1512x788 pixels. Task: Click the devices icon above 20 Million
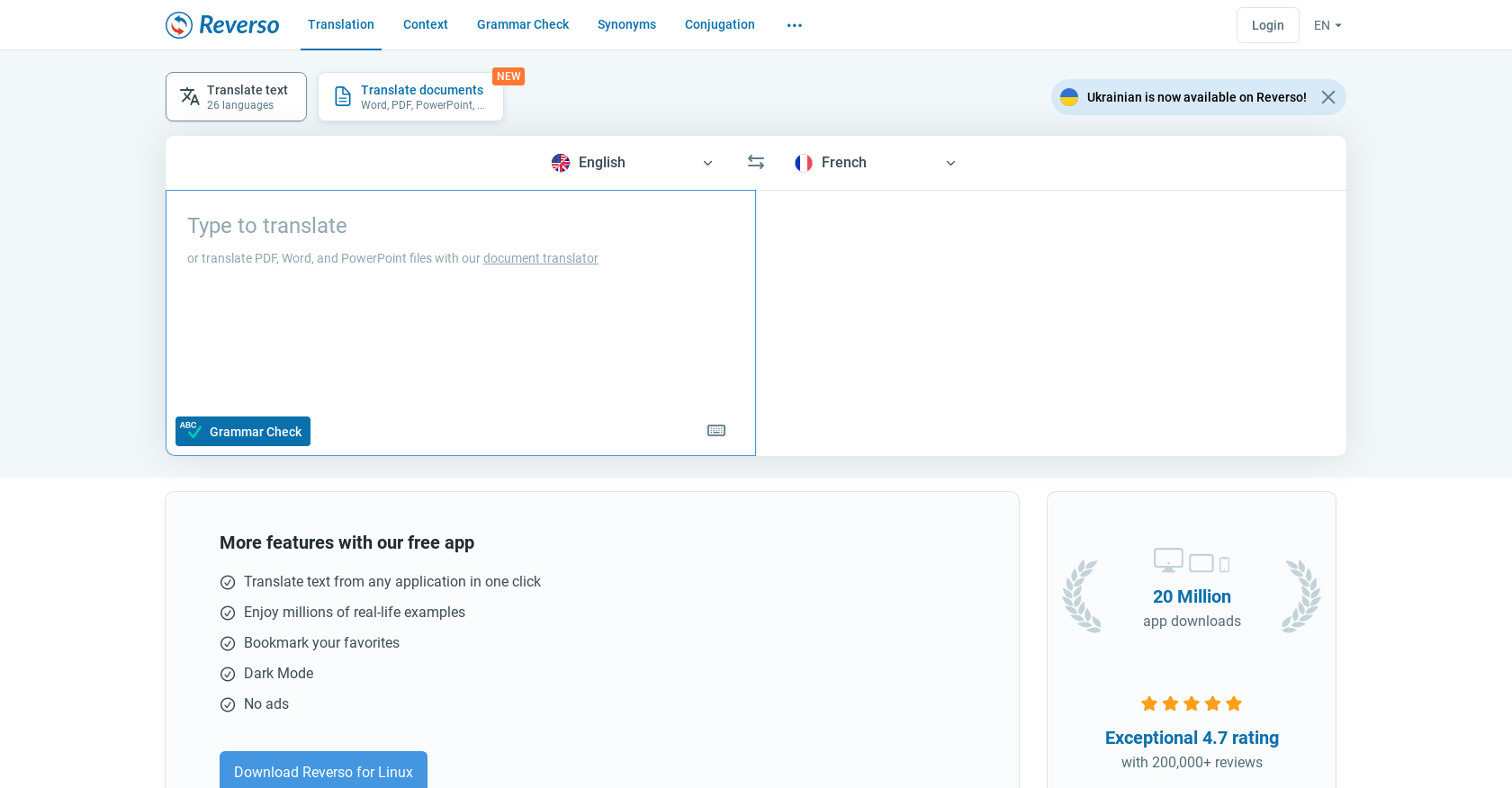pos(1192,560)
